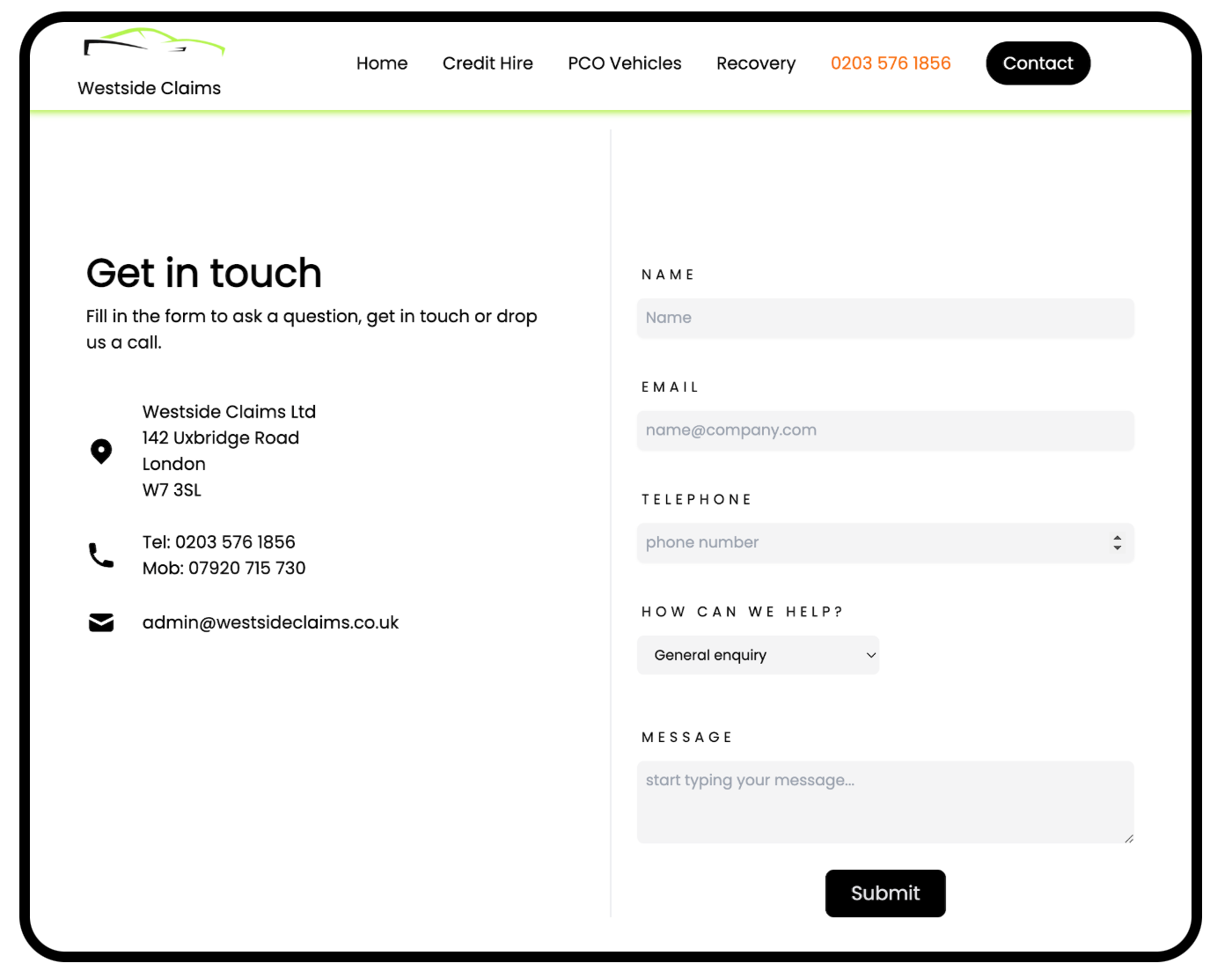The image size is (1232, 978).
Task: Navigate to the Recovery page
Action: coord(756,63)
